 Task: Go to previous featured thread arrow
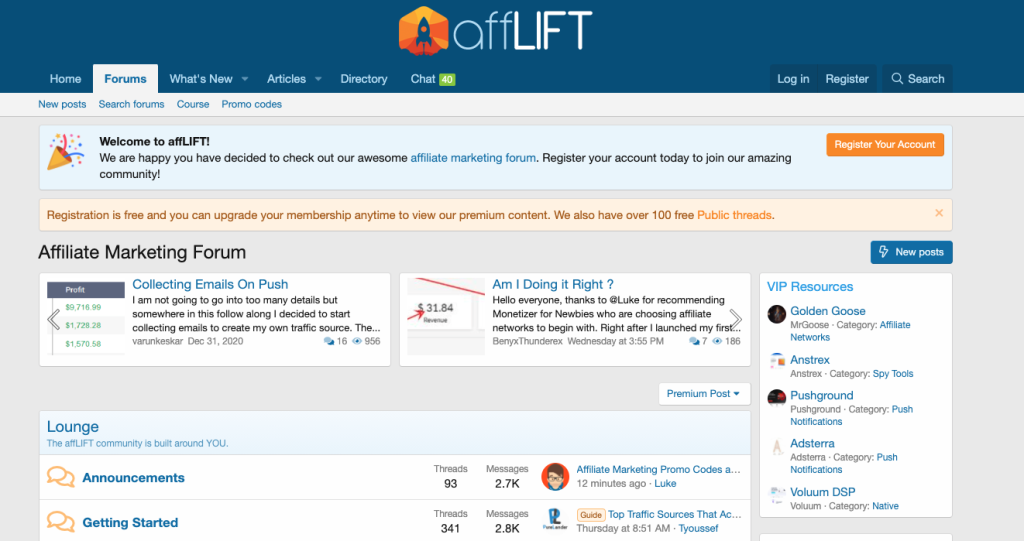pyautogui.click(x=54, y=319)
